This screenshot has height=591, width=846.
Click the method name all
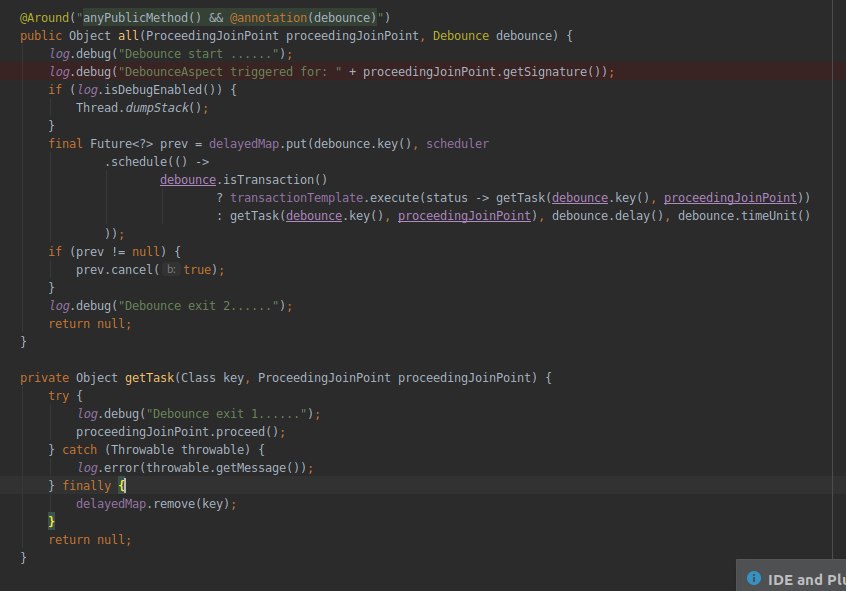[128, 36]
